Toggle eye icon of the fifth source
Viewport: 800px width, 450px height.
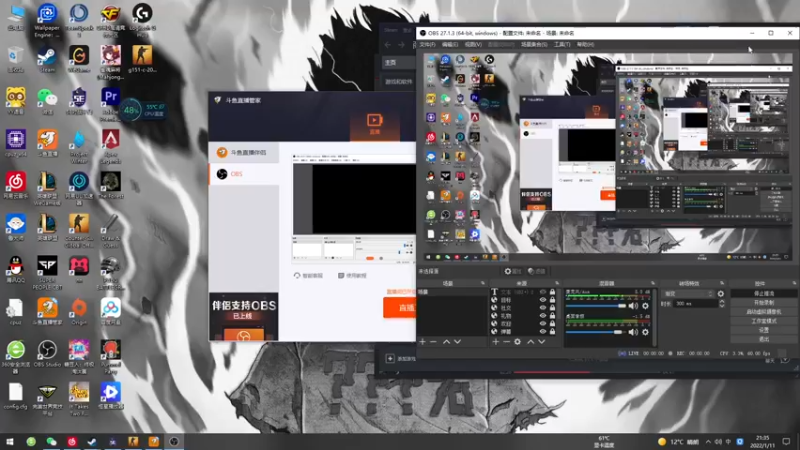coord(543,323)
